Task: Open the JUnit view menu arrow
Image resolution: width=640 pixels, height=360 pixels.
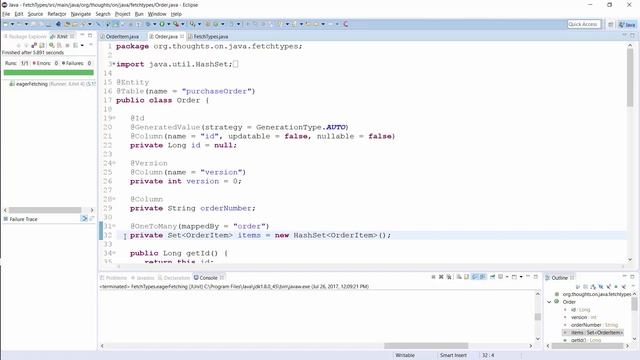Action: [91, 44]
